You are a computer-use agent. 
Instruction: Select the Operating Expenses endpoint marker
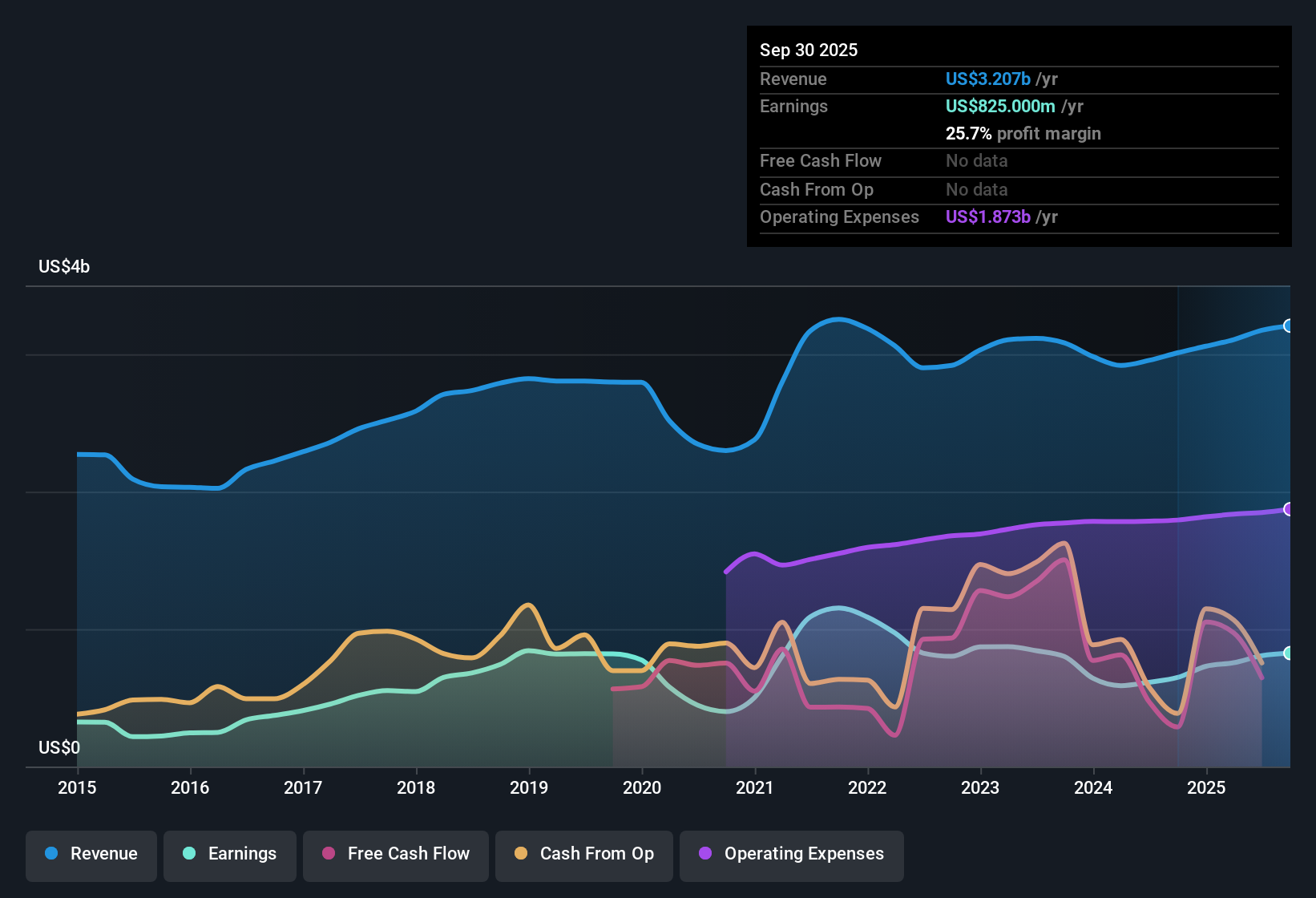click(1289, 509)
